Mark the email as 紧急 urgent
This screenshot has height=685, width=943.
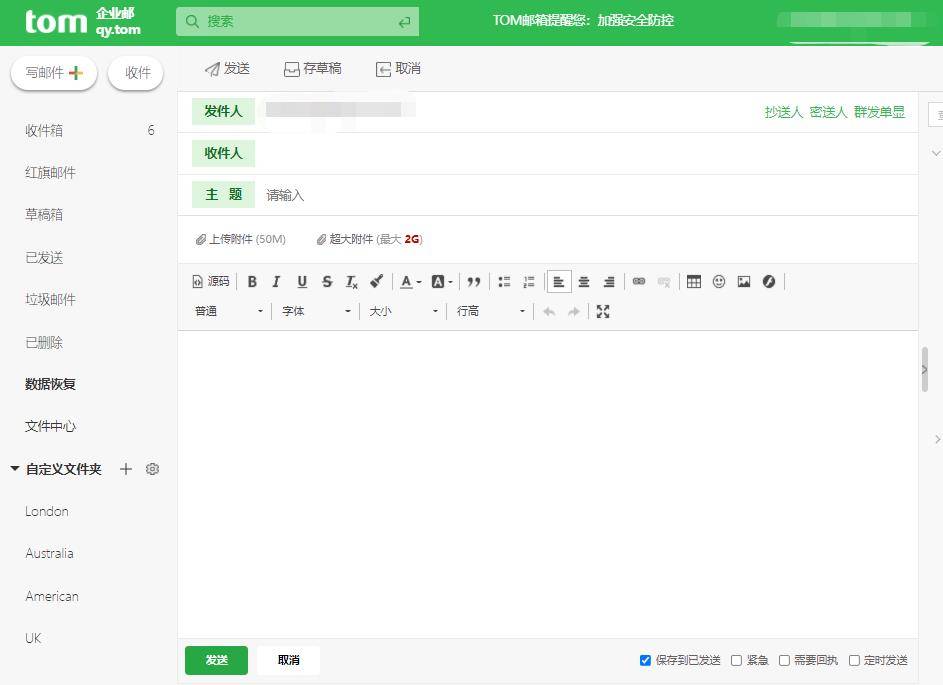[x=736, y=660]
